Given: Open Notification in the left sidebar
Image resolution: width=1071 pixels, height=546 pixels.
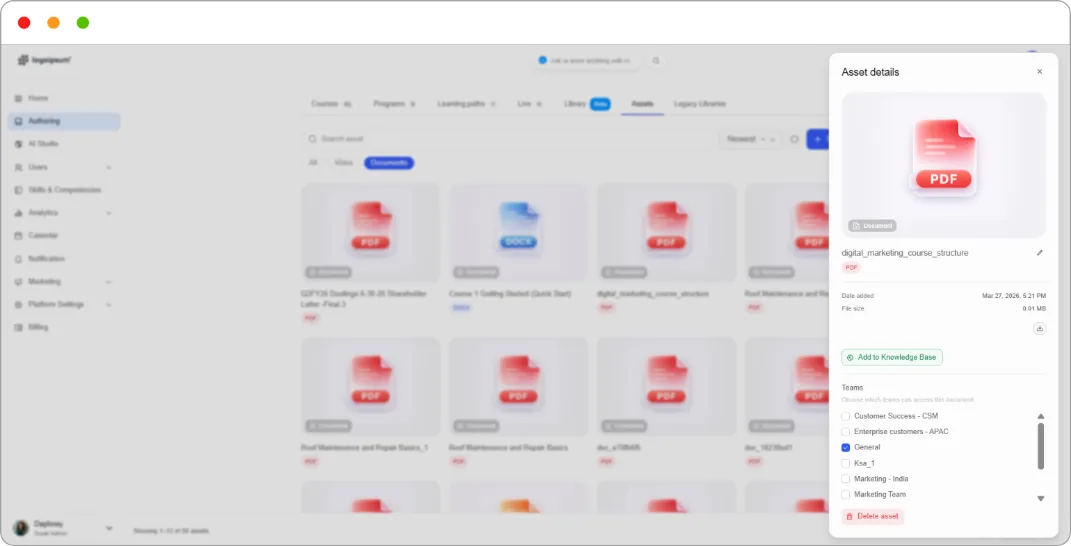Looking at the screenshot, I should click(x=46, y=259).
